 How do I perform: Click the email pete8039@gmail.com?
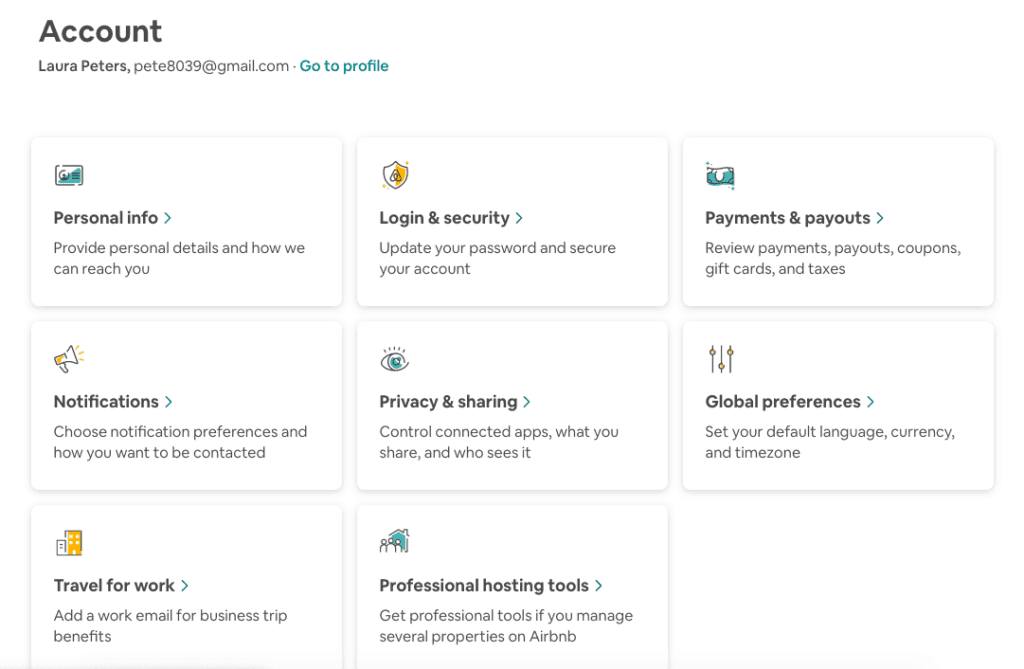coord(212,66)
